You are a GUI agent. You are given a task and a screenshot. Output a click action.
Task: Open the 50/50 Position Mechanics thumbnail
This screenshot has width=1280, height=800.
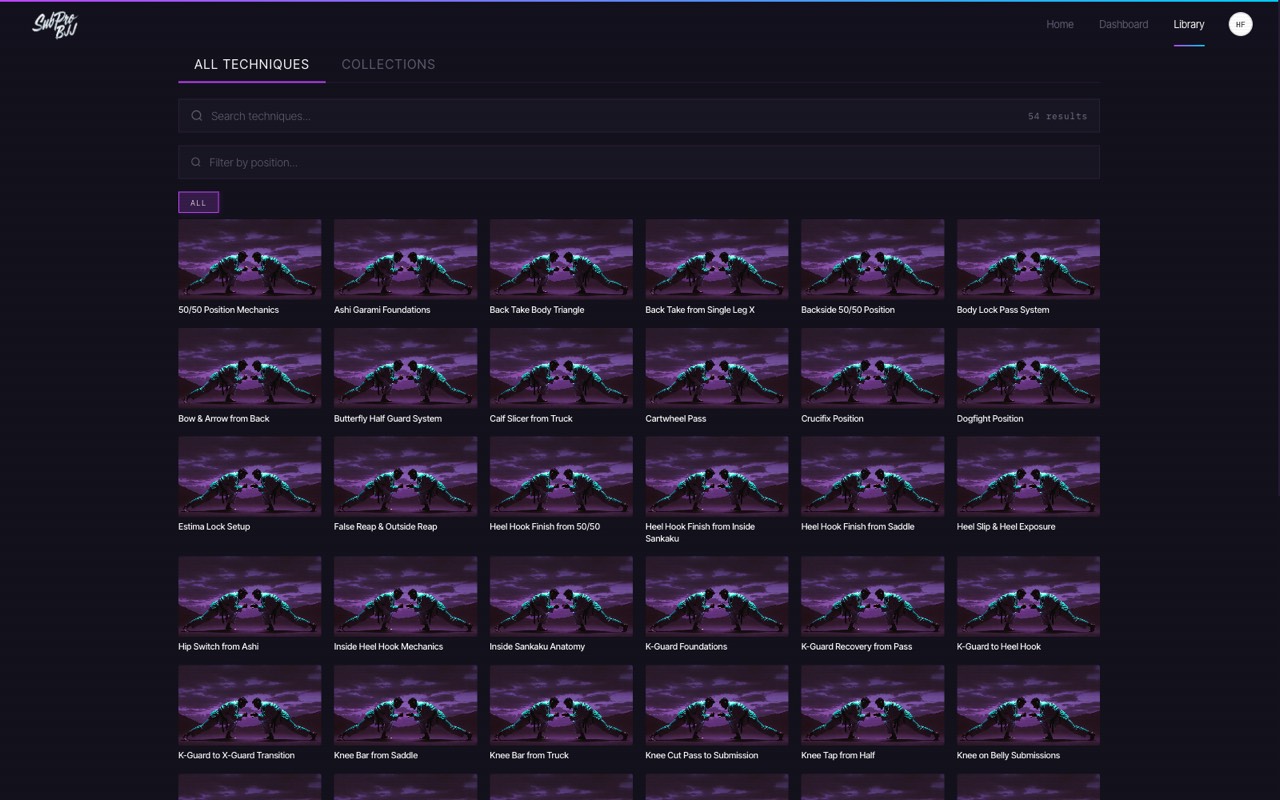(x=250, y=259)
